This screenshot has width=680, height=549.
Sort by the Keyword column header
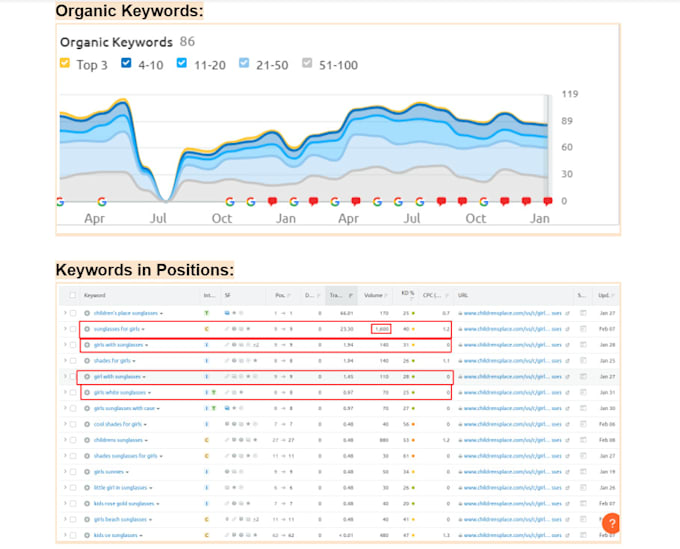click(x=95, y=295)
